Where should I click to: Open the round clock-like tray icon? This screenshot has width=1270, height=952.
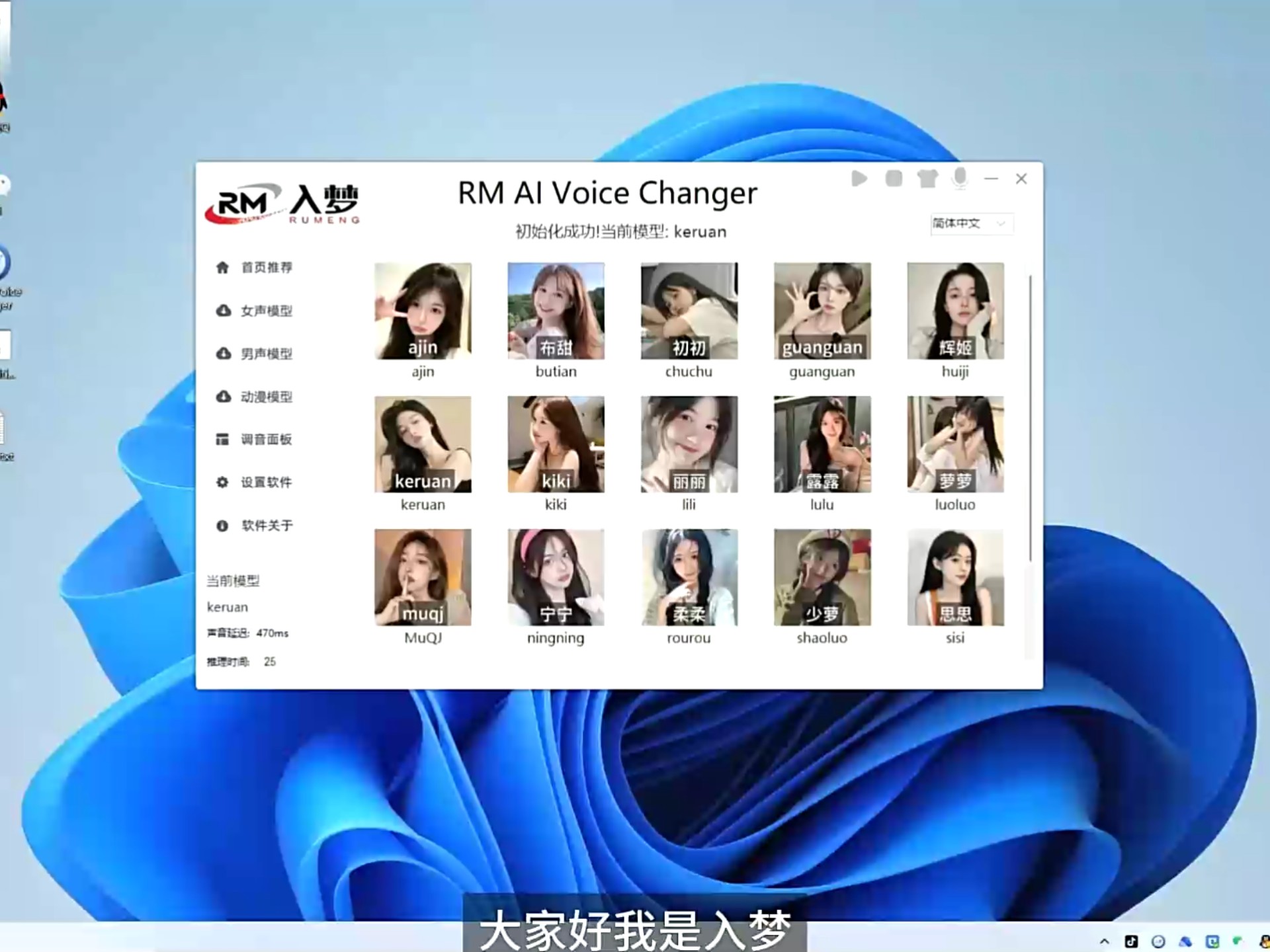1158,941
